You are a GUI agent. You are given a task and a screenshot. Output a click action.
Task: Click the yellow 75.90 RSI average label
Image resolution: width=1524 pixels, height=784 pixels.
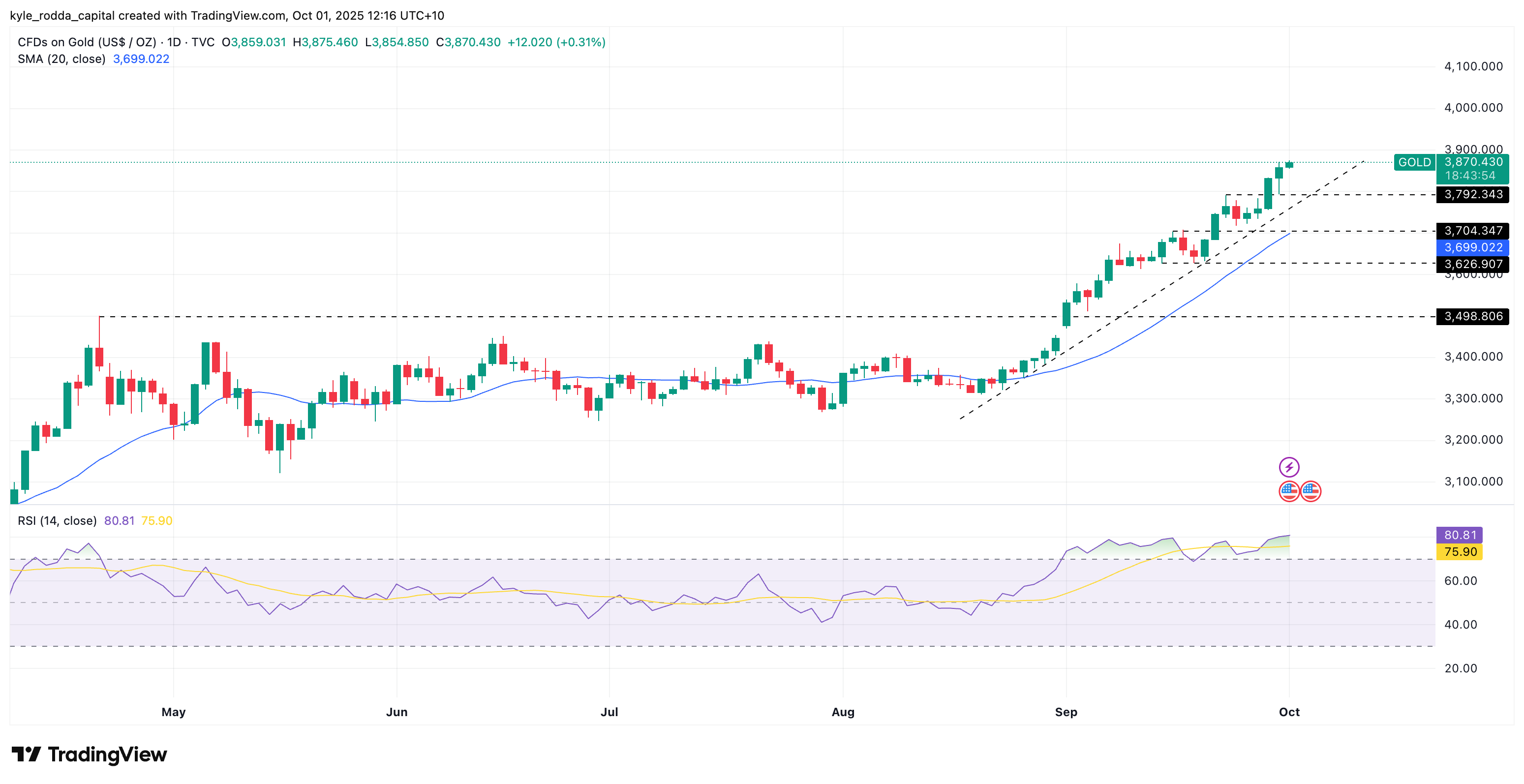click(x=1460, y=552)
